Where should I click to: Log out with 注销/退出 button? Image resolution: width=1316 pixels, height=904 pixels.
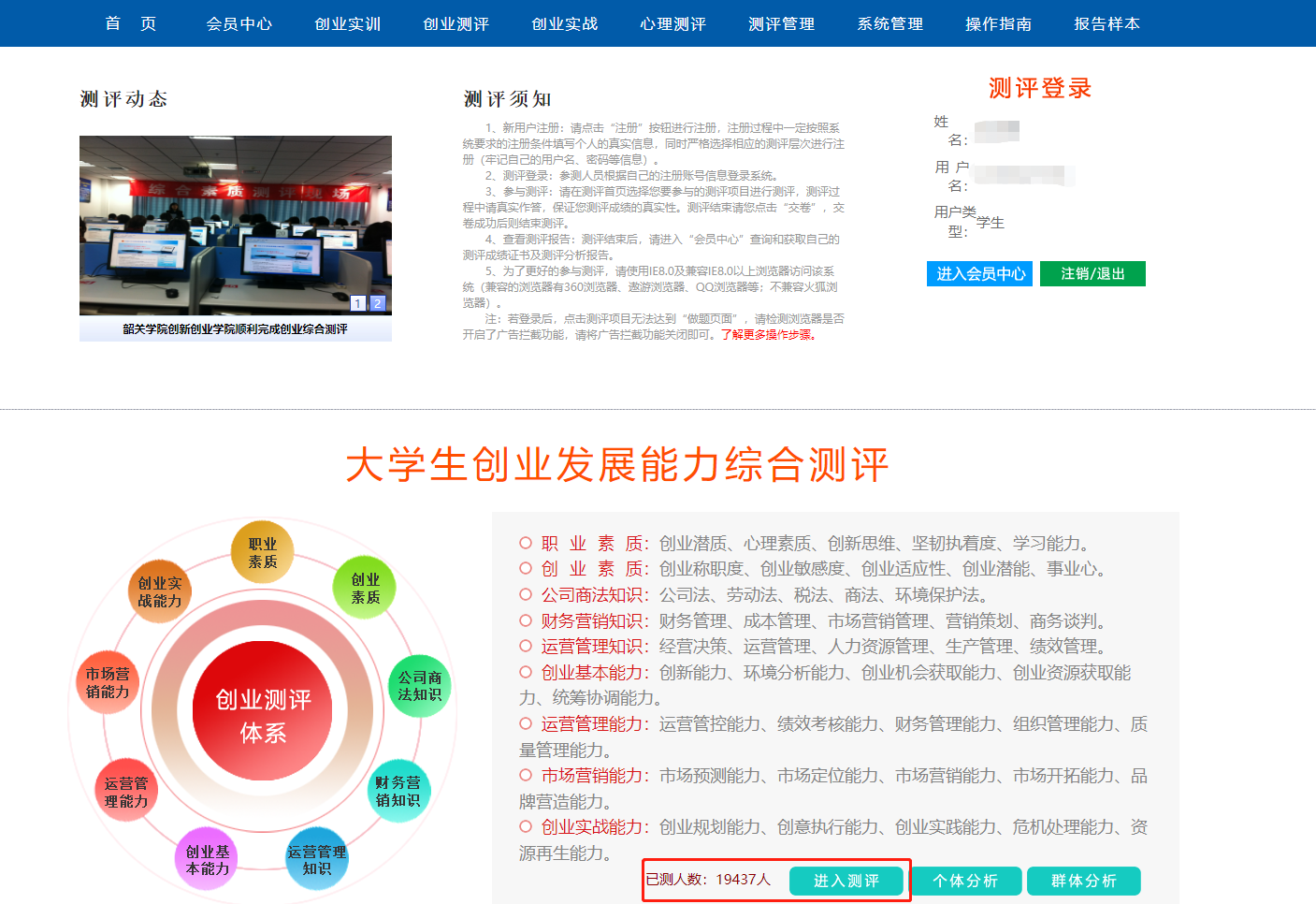[x=1092, y=273]
